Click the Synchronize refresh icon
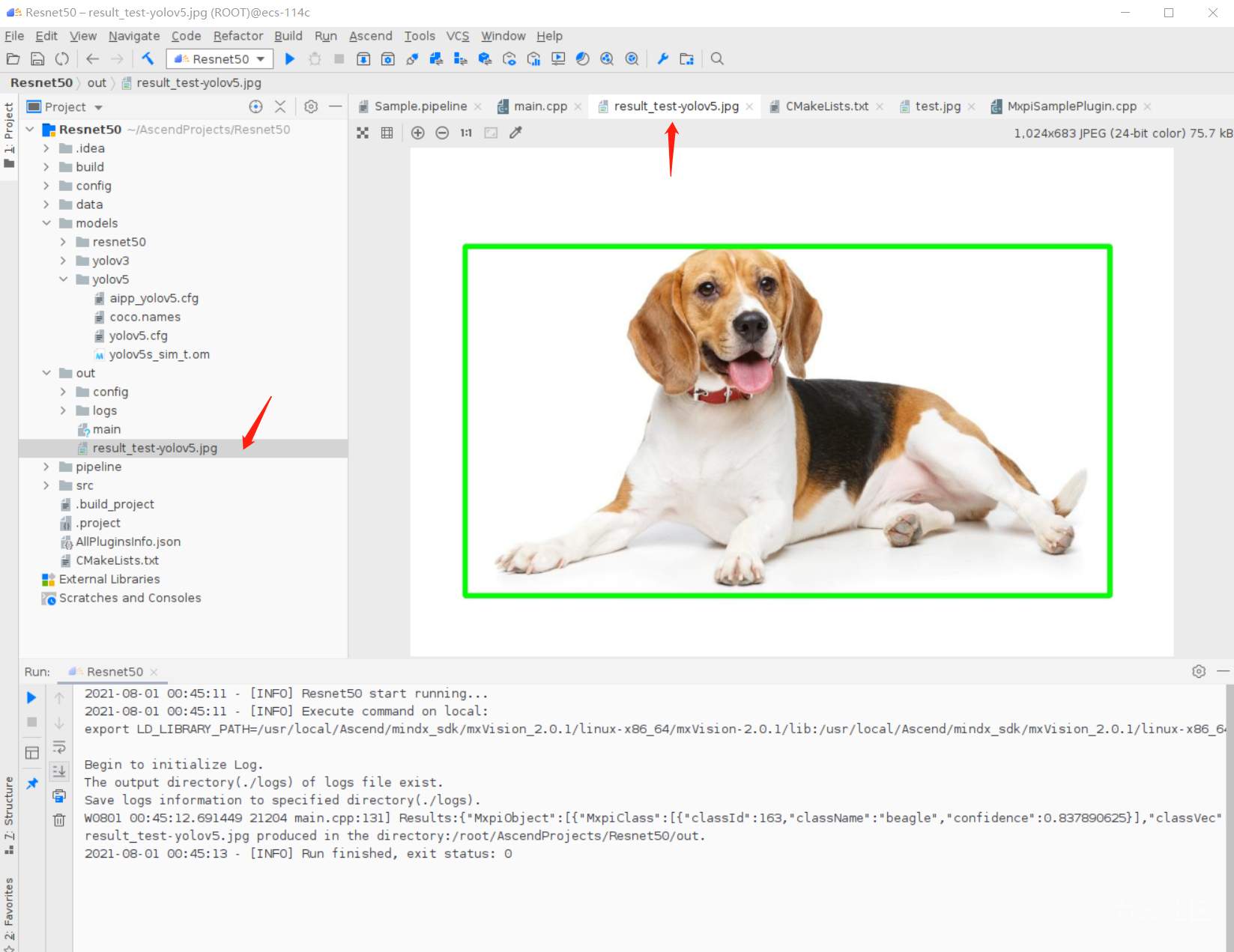This screenshot has height=952, width=1234. pos(62,58)
